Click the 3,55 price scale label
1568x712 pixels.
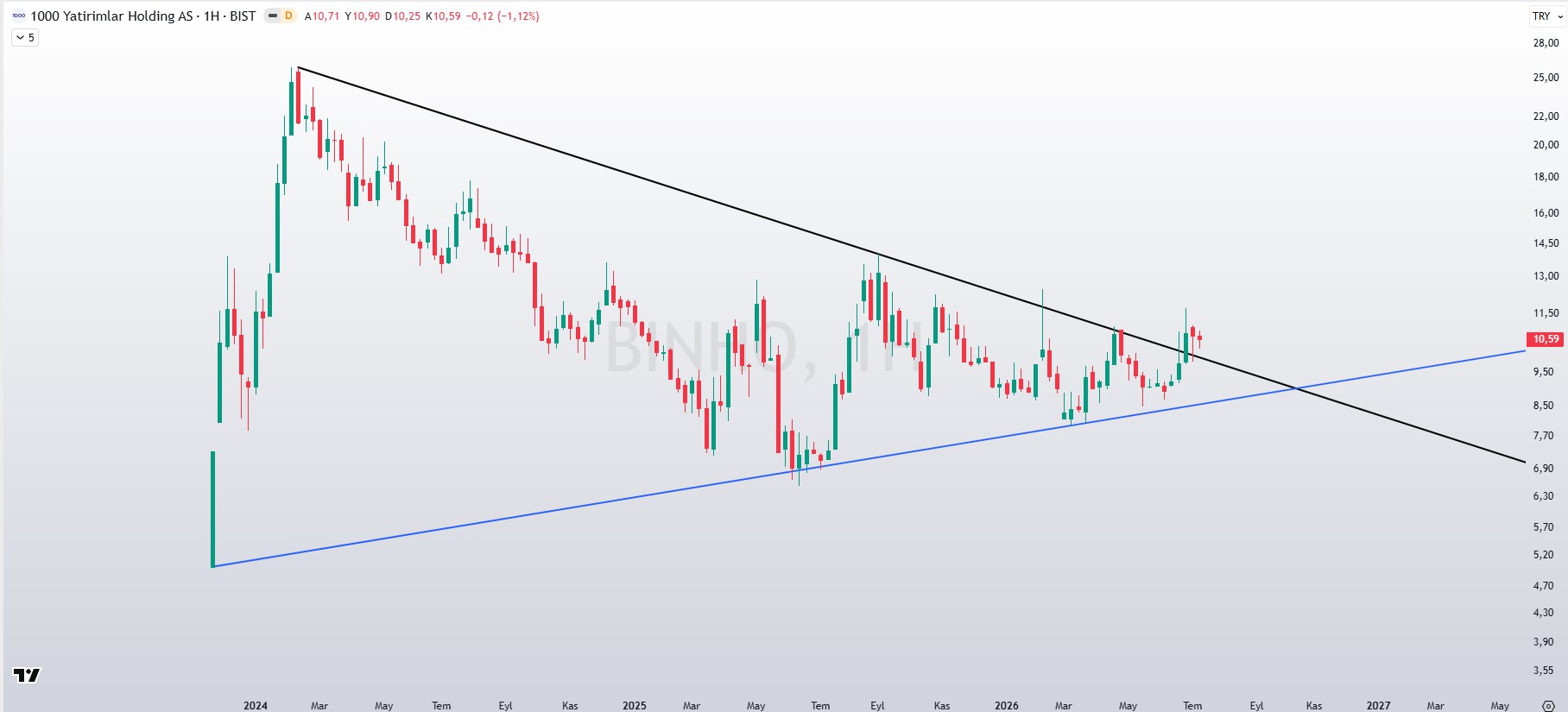tap(1543, 671)
